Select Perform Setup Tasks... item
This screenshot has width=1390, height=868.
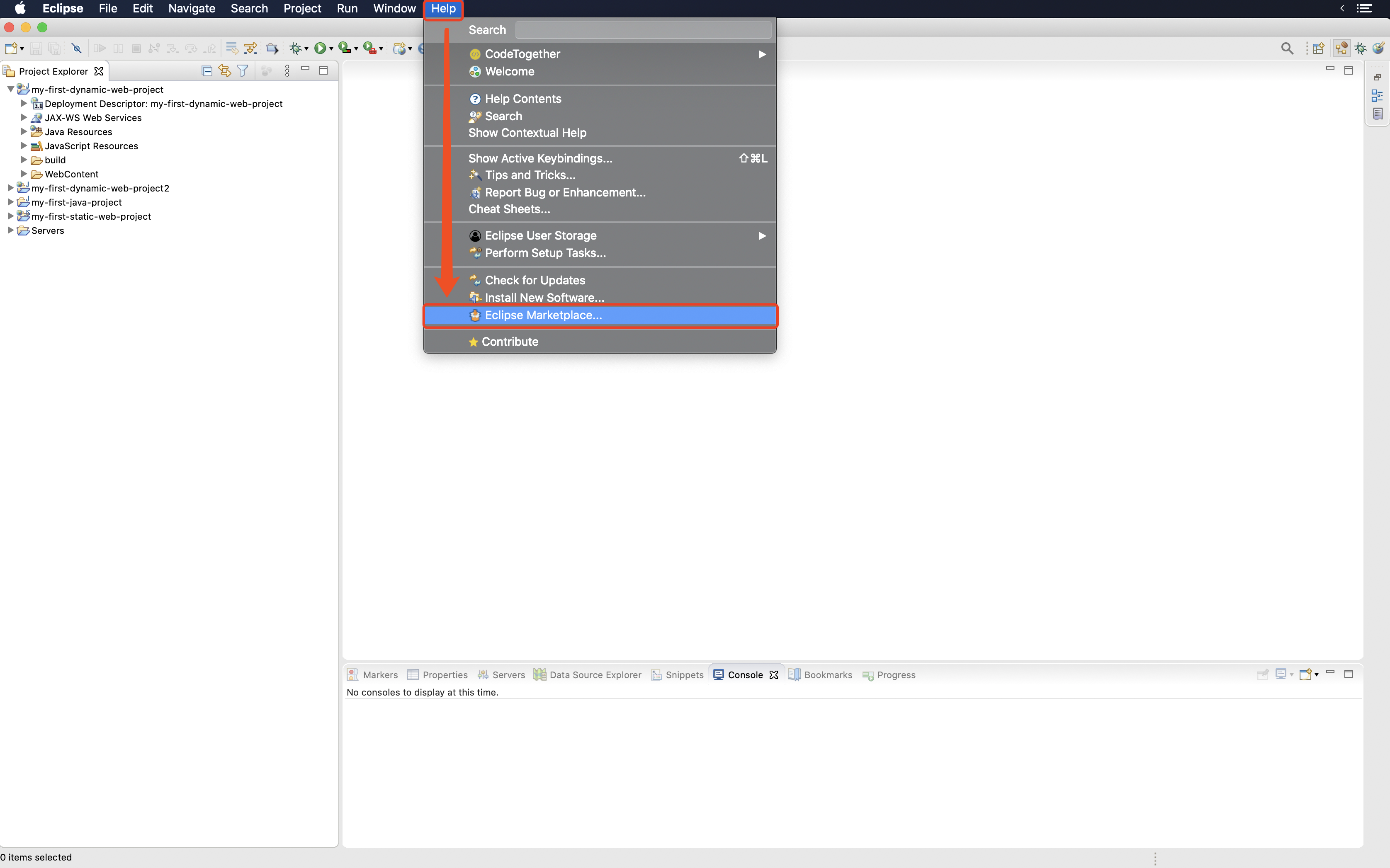[600, 253]
